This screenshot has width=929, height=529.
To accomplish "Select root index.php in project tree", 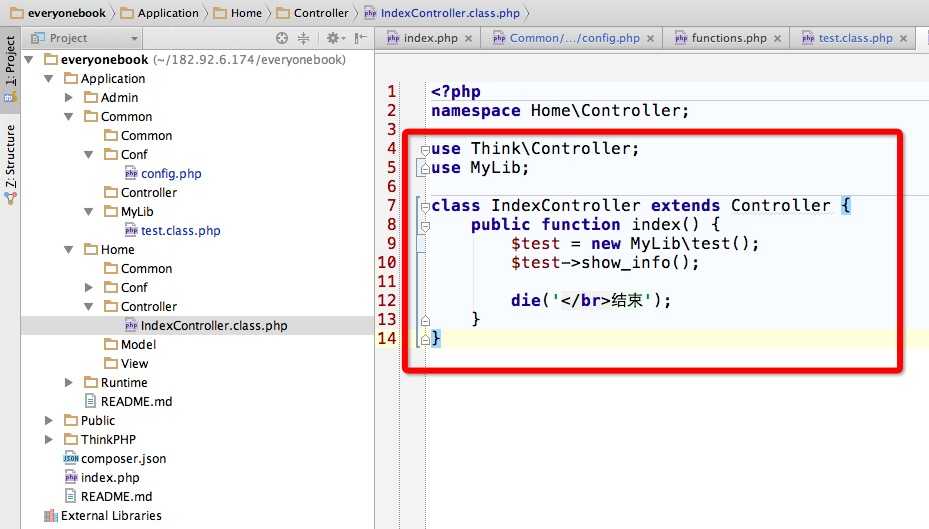I will pyautogui.click(x=110, y=477).
